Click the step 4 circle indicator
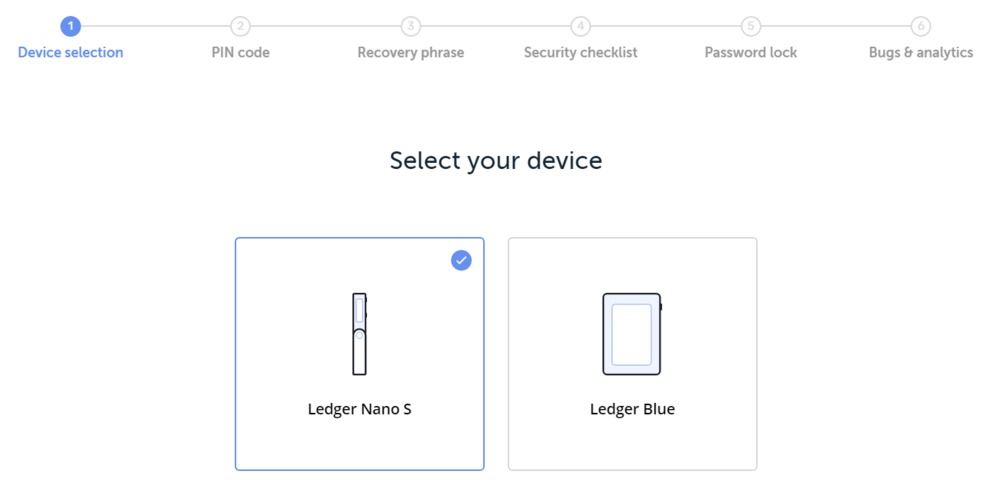The image size is (1000, 500). 580,26
